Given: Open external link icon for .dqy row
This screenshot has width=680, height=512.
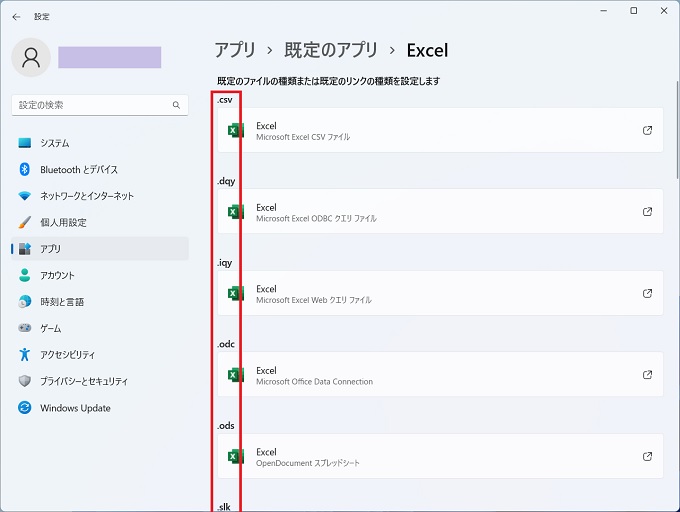Looking at the screenshot, I should [x=647, y=212].
